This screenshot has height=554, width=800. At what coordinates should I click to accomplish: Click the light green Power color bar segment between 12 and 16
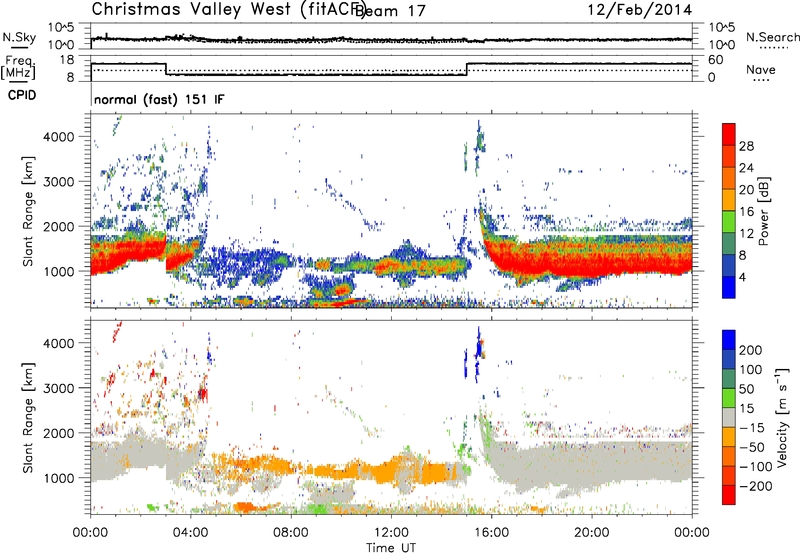(729, 222)
